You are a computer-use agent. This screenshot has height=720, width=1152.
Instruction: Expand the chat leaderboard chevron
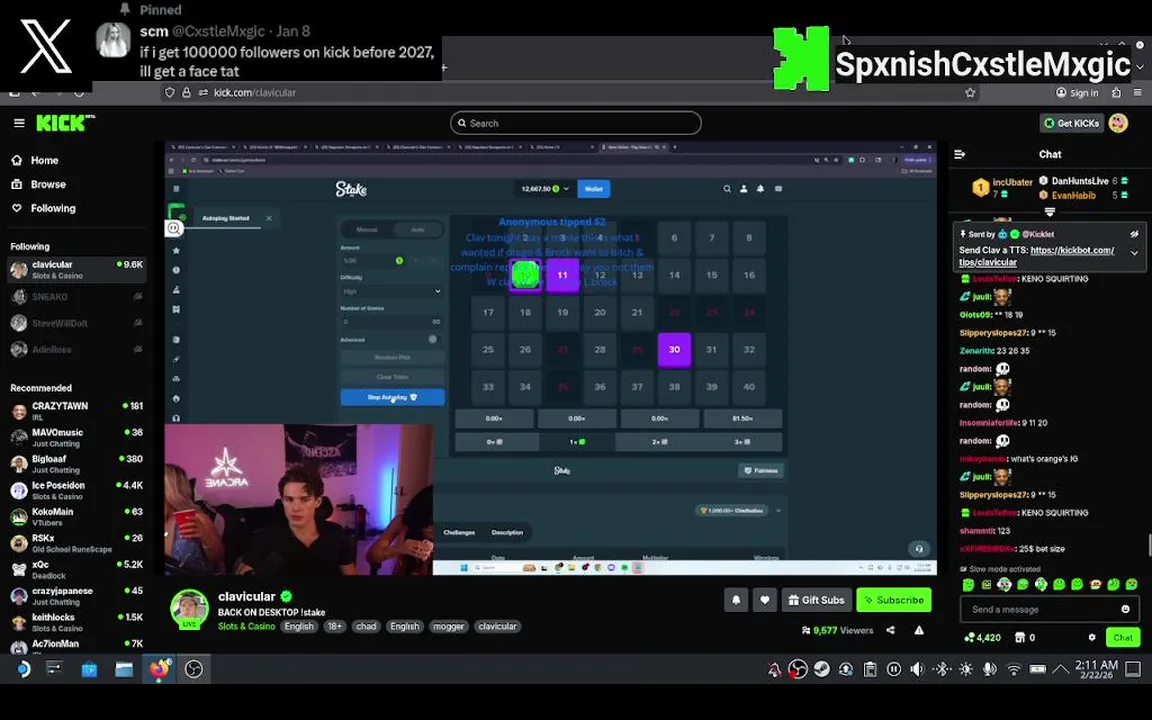1050,212
